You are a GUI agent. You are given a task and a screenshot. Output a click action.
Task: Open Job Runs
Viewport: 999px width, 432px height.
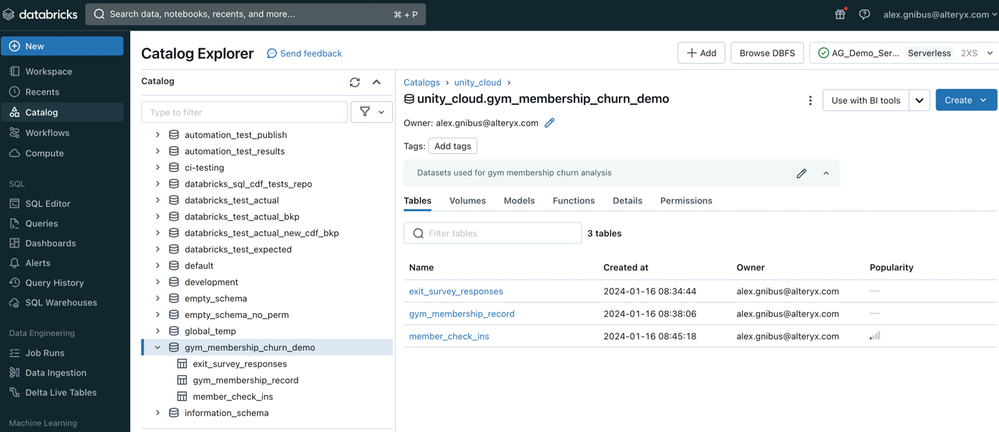(x=62, y=353)
